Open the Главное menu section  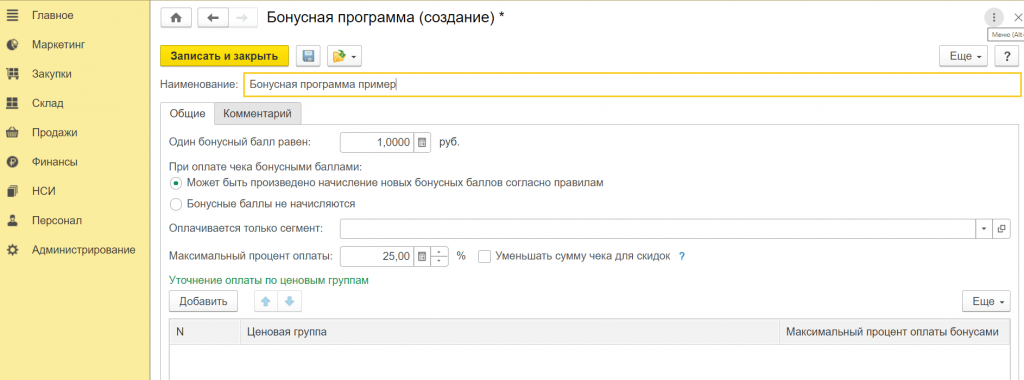pyautogui.click(x=53, y=15)
